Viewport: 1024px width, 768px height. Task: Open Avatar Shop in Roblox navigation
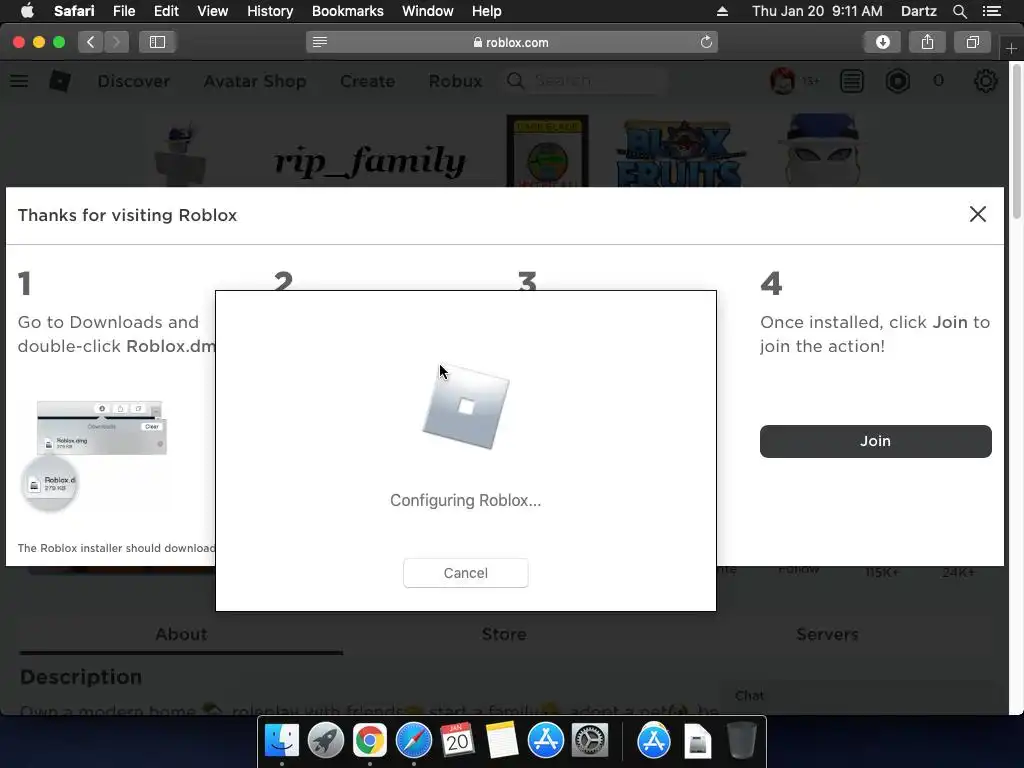click(255, 81)
